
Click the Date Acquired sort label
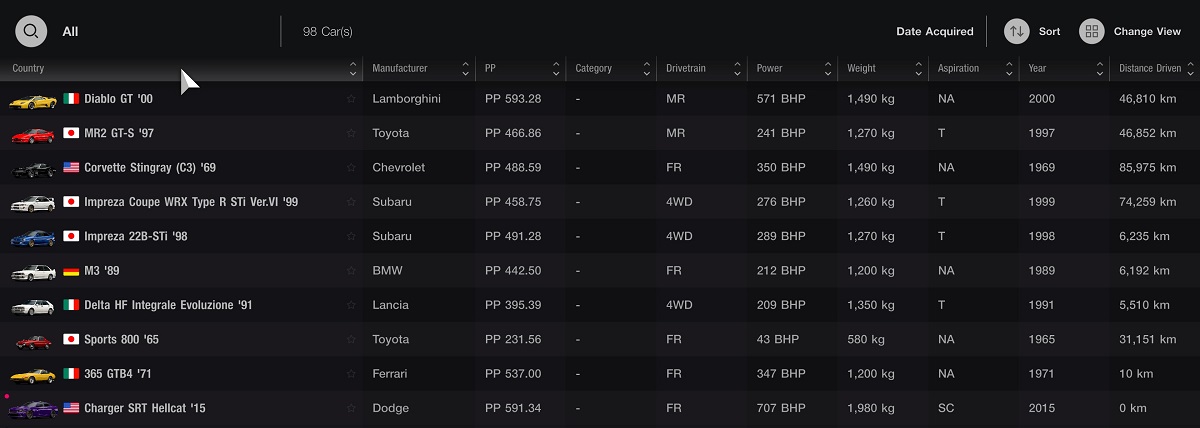[934, 32]
